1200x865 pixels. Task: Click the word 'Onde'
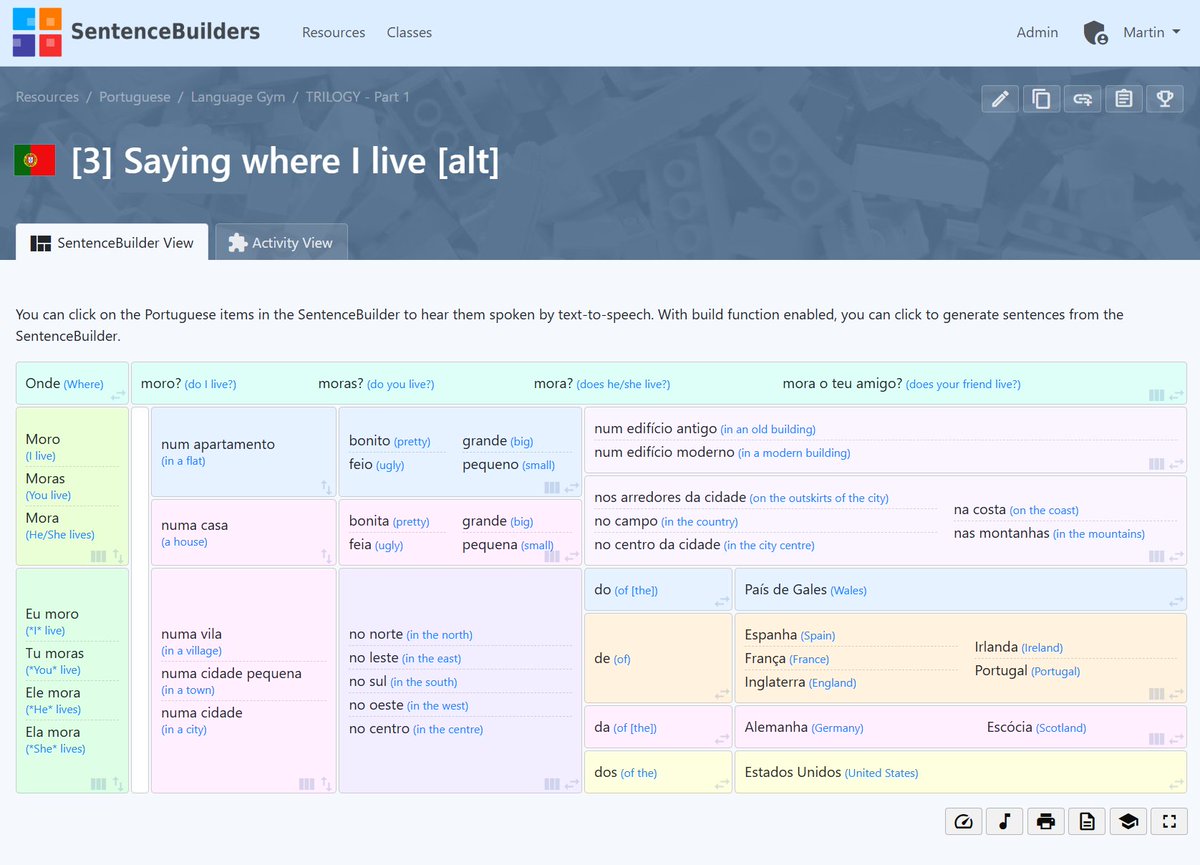point(43,384)
